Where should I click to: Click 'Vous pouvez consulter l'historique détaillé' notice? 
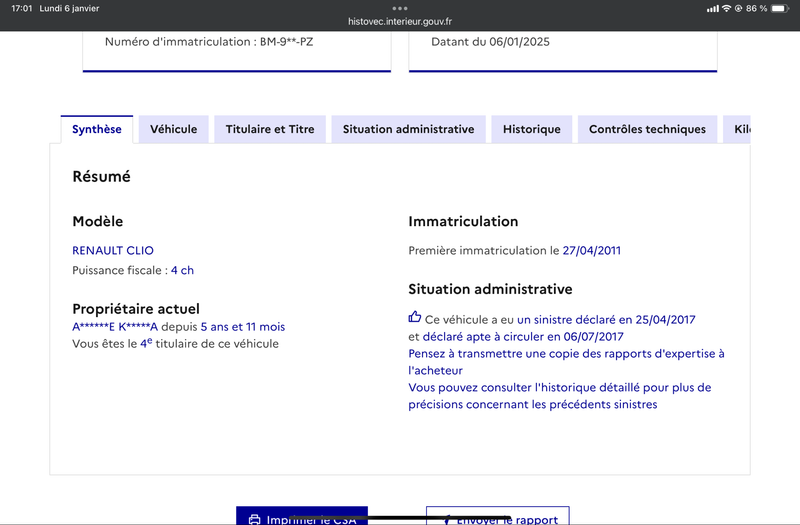[x=560, y=396]
